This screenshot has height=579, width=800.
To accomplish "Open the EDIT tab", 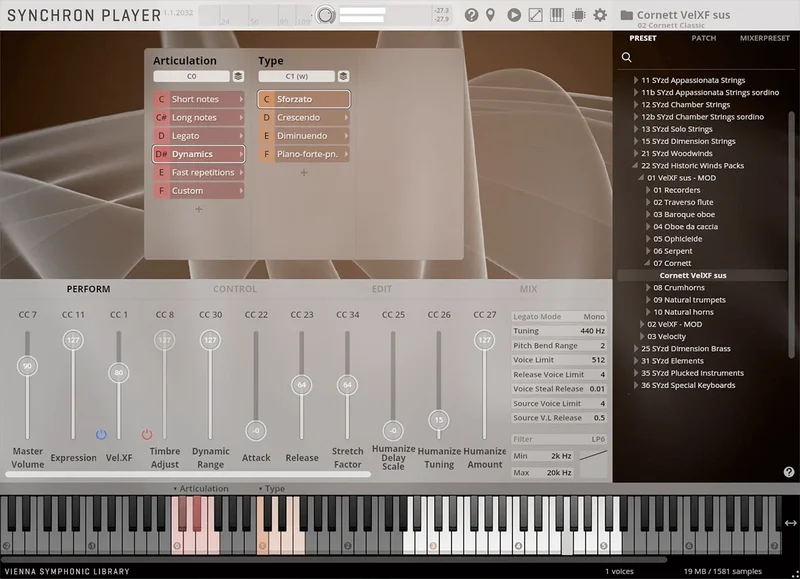I will click(382, 289).
